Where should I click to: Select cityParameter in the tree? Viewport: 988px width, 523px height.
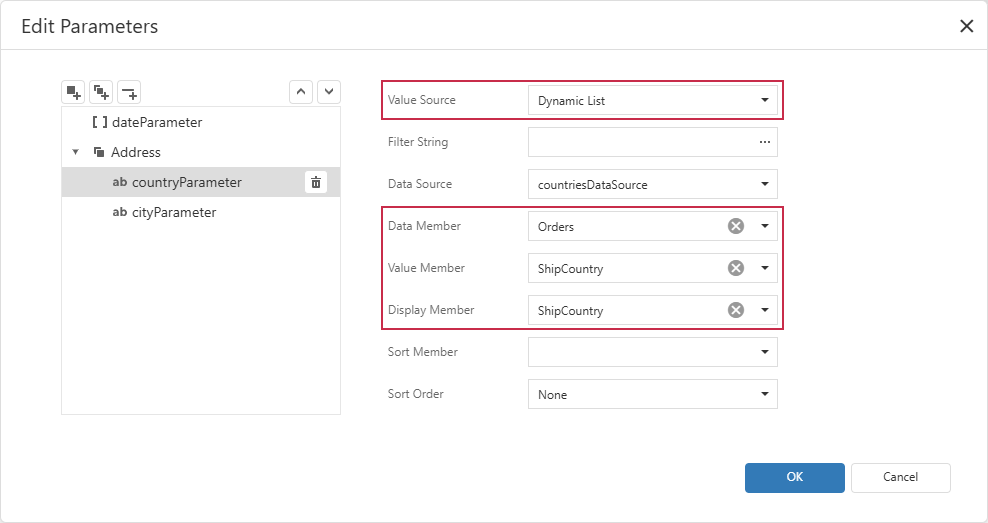[x=201, y=212]
